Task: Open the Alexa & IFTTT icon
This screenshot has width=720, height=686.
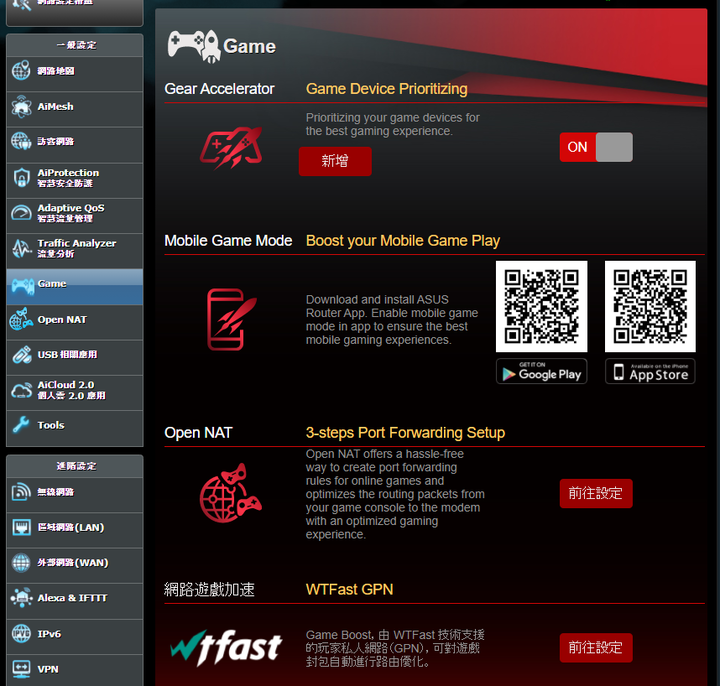Action: (x=21, y=598)
